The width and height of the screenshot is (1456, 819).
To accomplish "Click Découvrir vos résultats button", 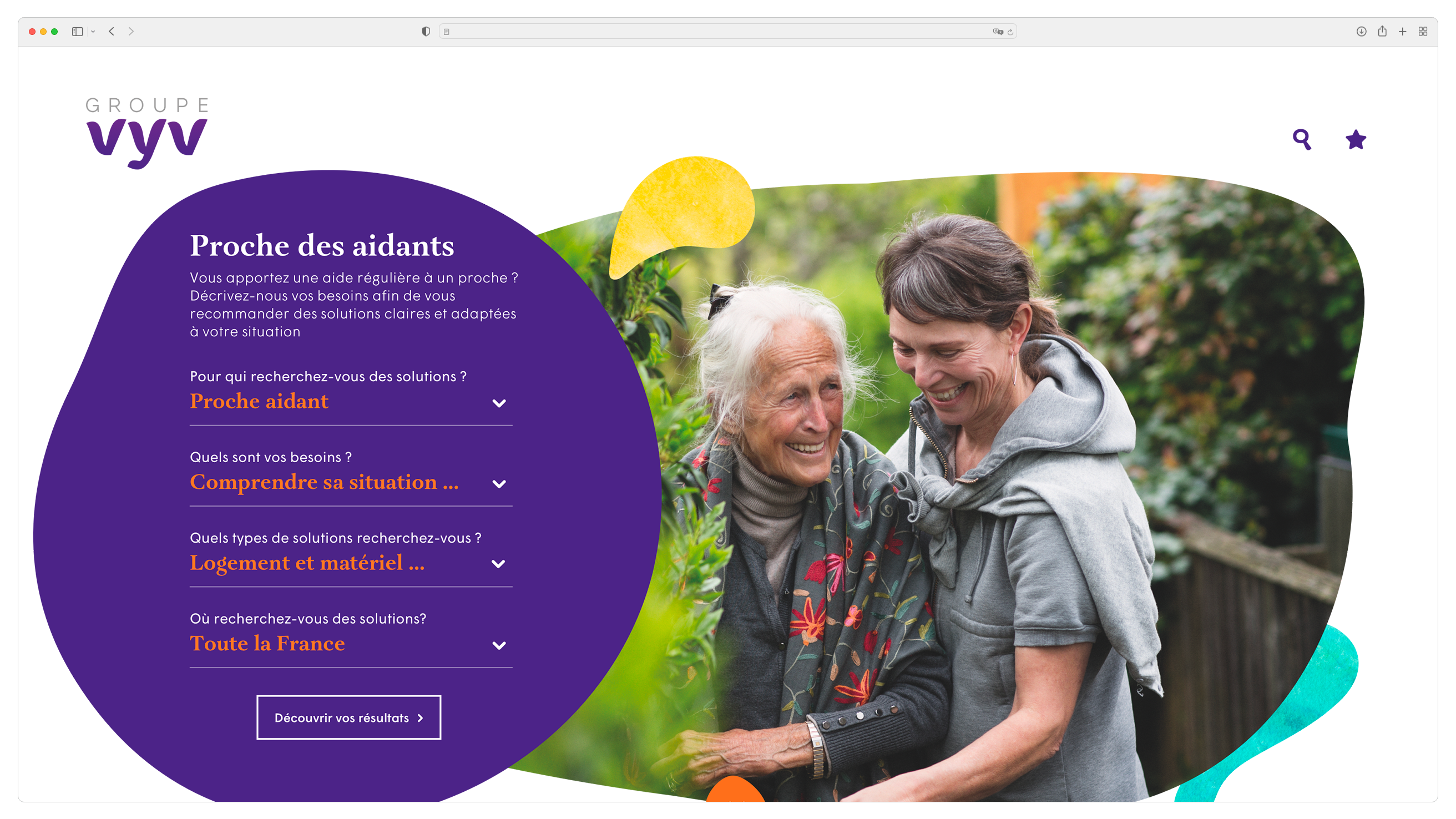I will pyautogui.click(x=348, y=717).
